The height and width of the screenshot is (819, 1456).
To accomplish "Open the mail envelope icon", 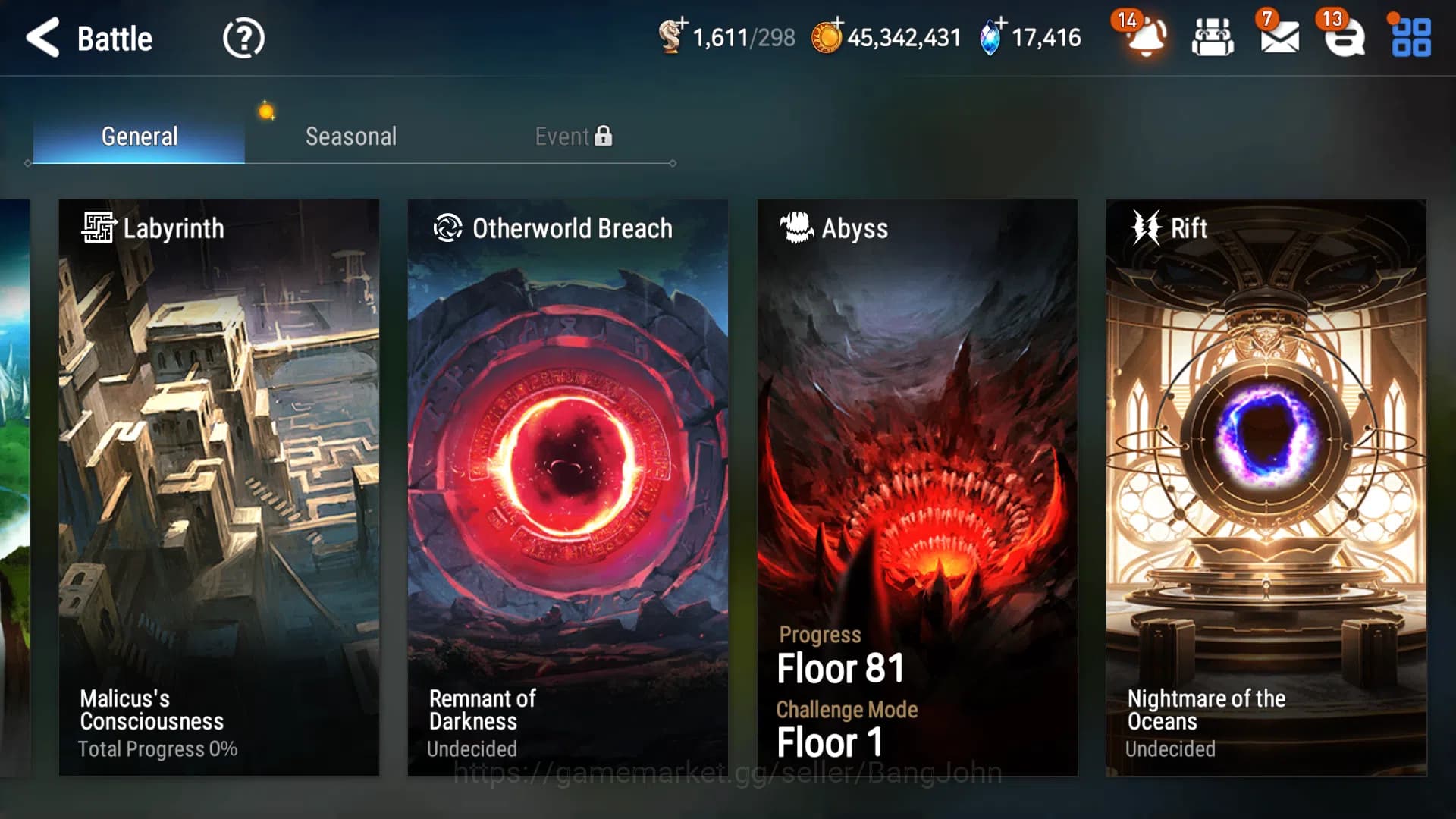I will pyautogui.click(x=1280, y=37).
